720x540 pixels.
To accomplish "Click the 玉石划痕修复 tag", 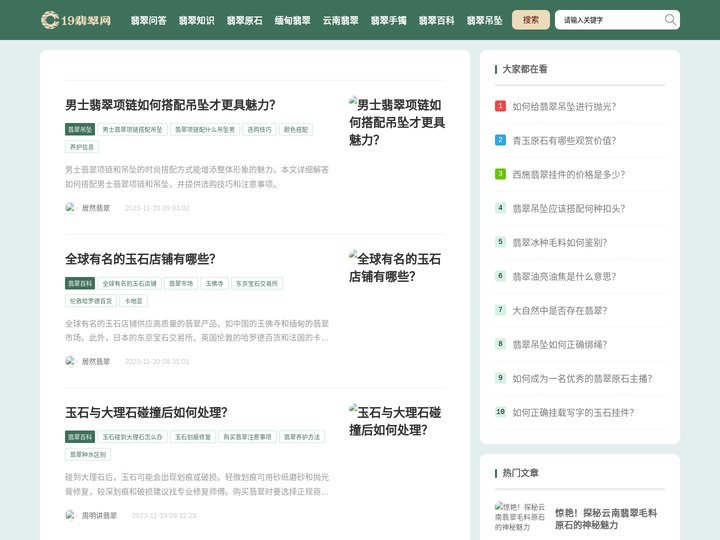I will (193, 437).
